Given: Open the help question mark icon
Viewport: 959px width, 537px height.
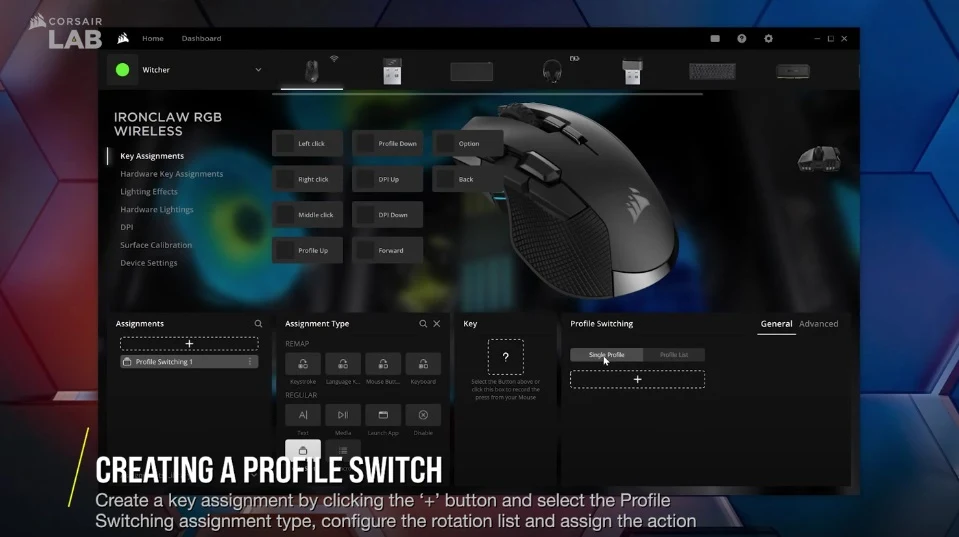Looking at the screenshot, I should point(741,39).
